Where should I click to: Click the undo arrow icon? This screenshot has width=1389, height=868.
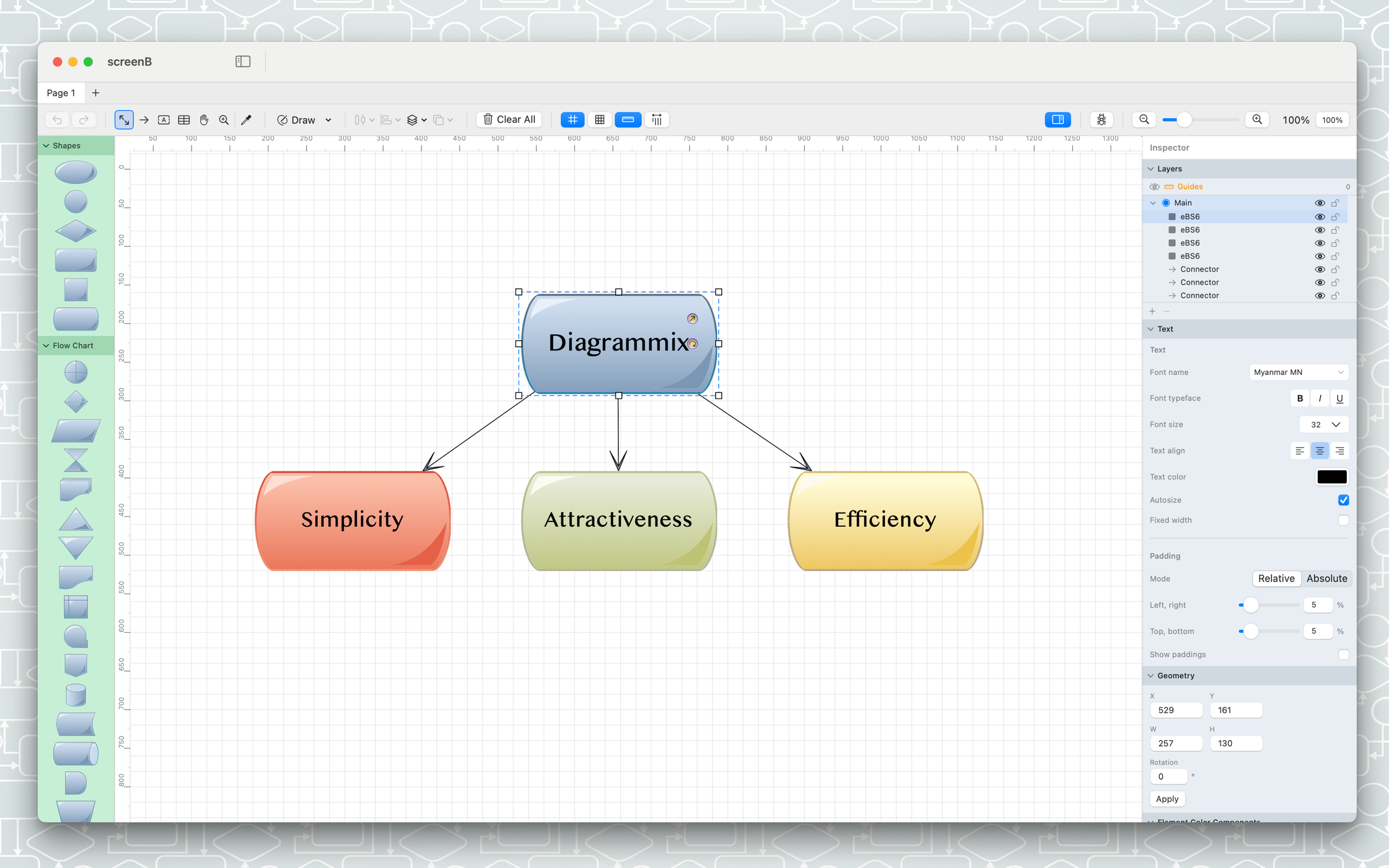(x=58, y=120)
